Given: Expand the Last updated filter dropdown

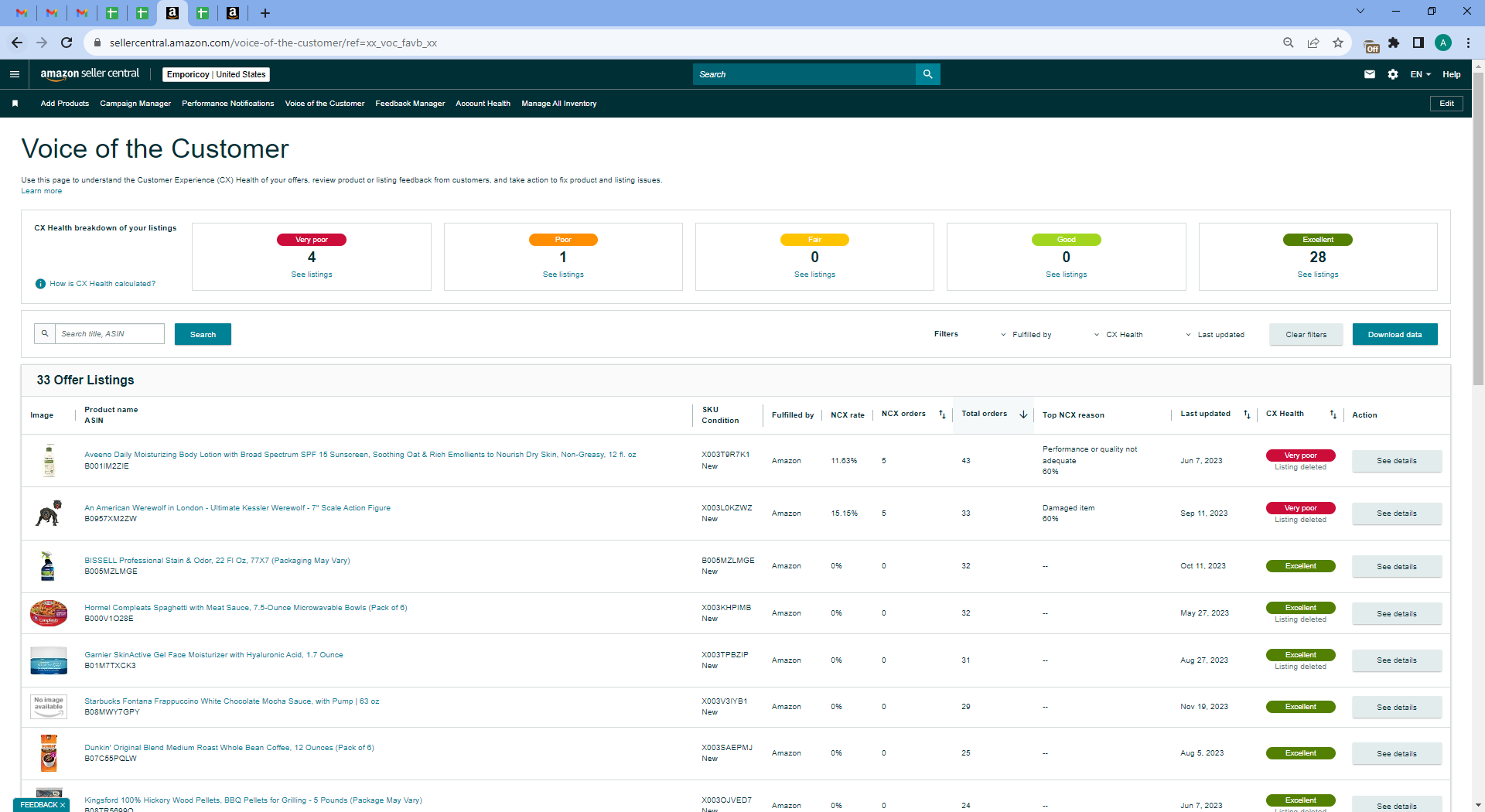Looking at the screenshot, I should [x=1215, y=335].
